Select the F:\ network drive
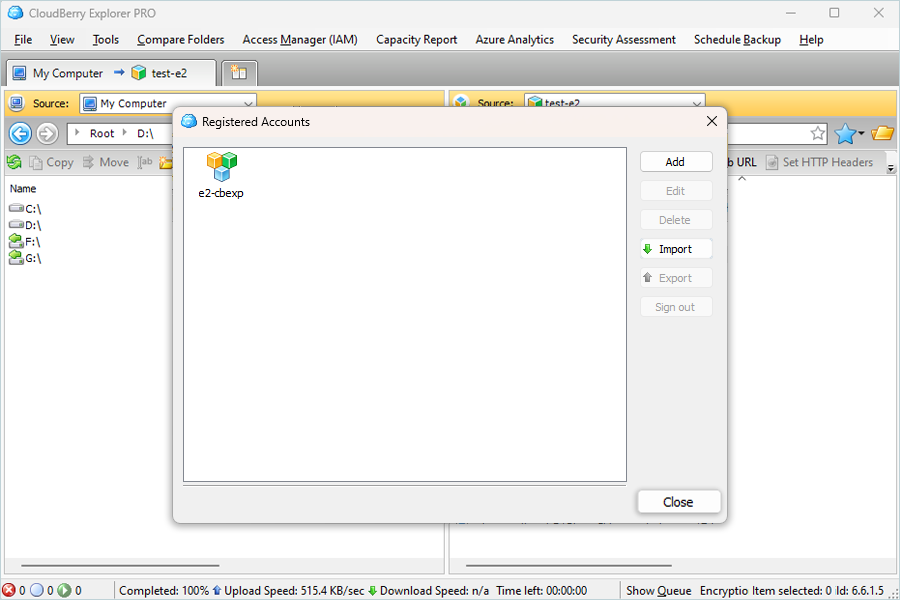This screenshot has width=900, height=600. (25, 241)
